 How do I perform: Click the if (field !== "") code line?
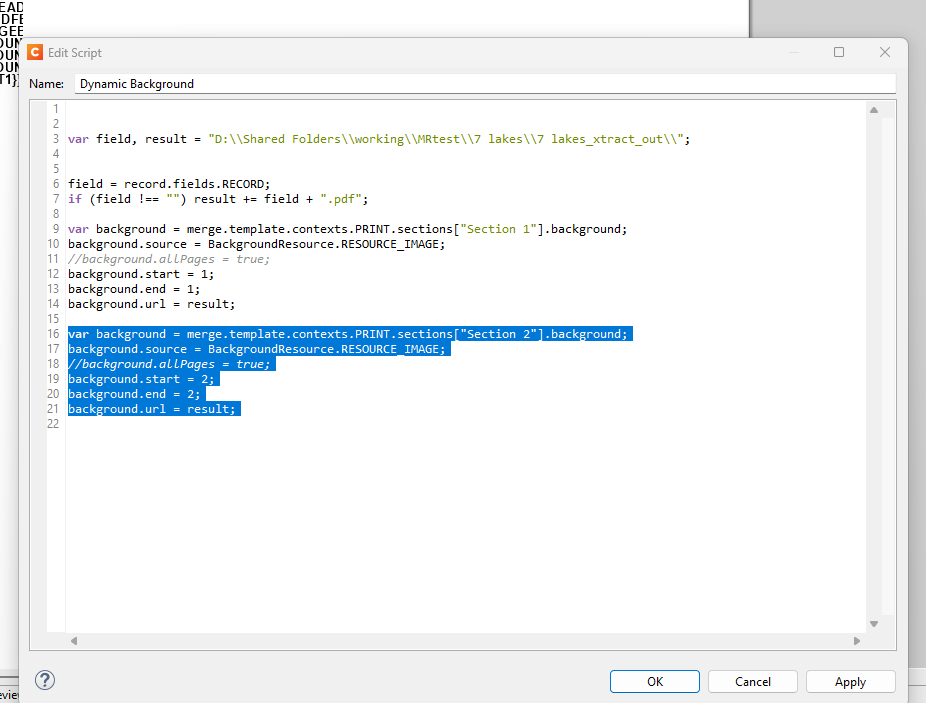[x=218, y=199]
